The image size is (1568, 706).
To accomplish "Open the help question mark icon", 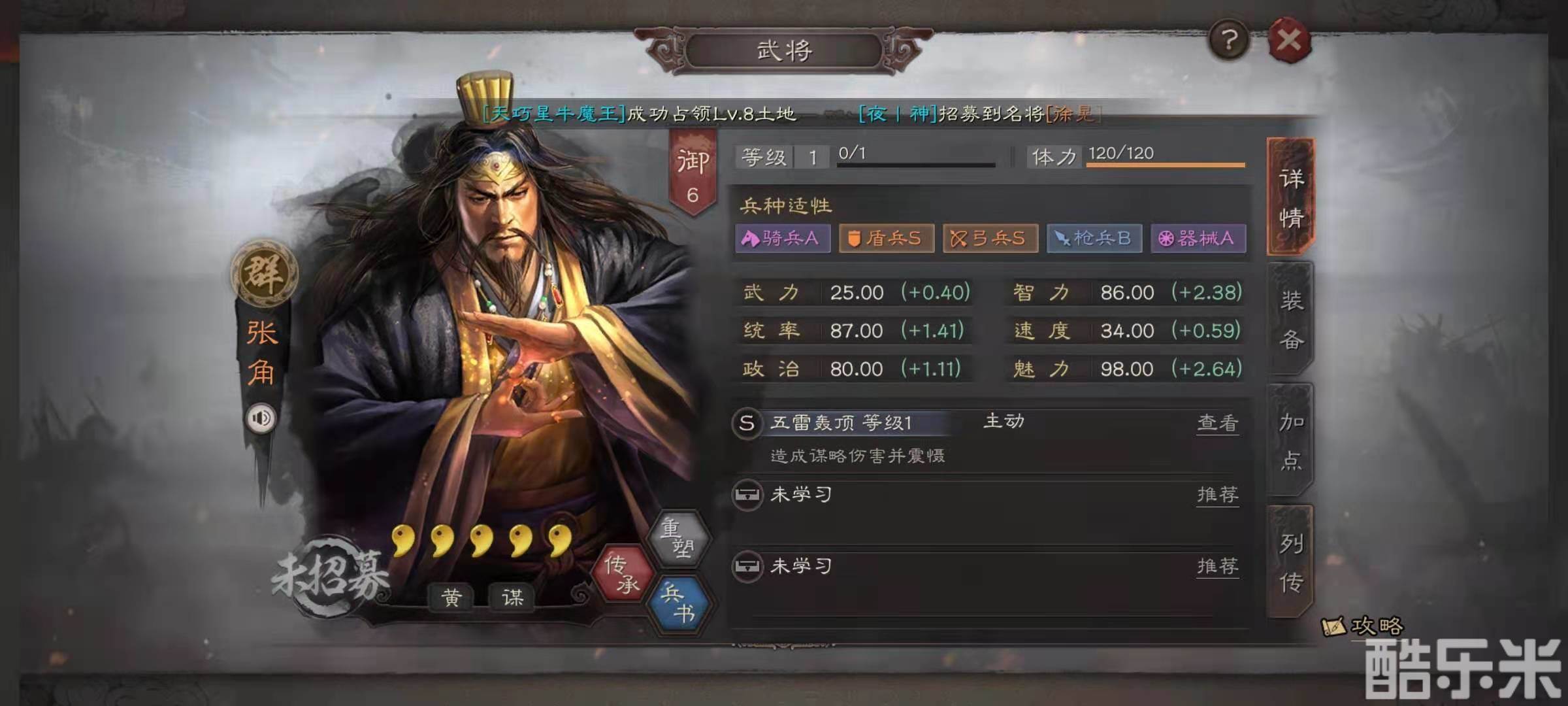I will click(1229, 41).
